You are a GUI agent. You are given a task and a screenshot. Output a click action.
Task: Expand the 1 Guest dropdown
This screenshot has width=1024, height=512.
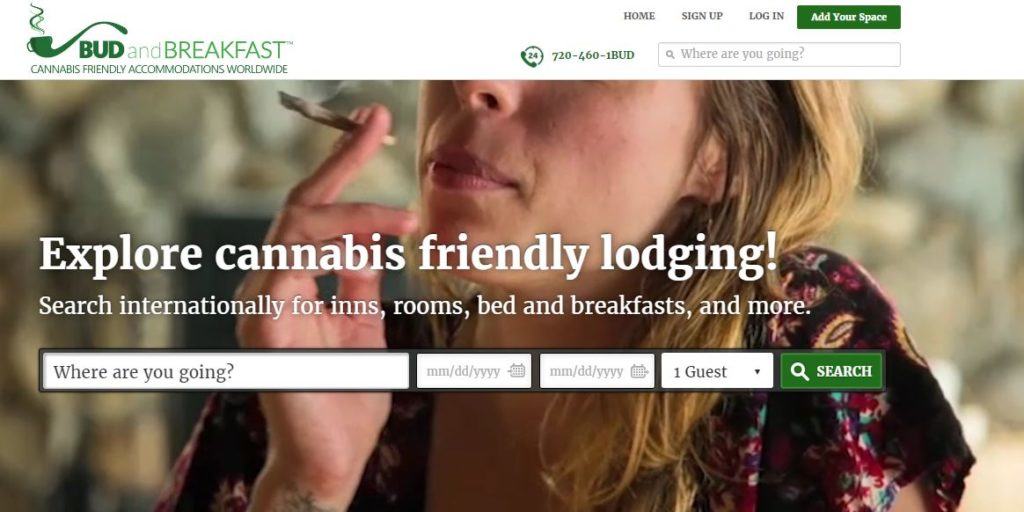pos(717,371)
